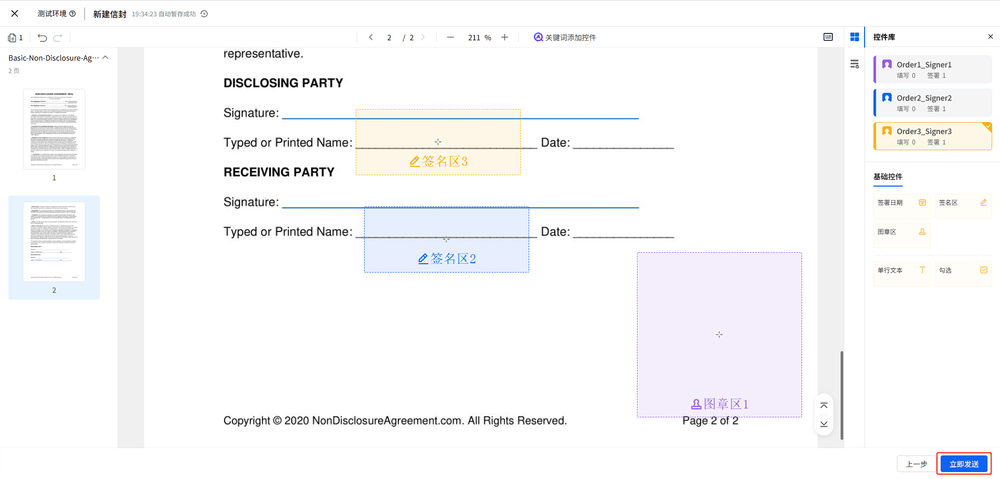The height and width of the screenshot is (479, 1000).
Task: Go to the previous page
Action: [x=371, y=37]
